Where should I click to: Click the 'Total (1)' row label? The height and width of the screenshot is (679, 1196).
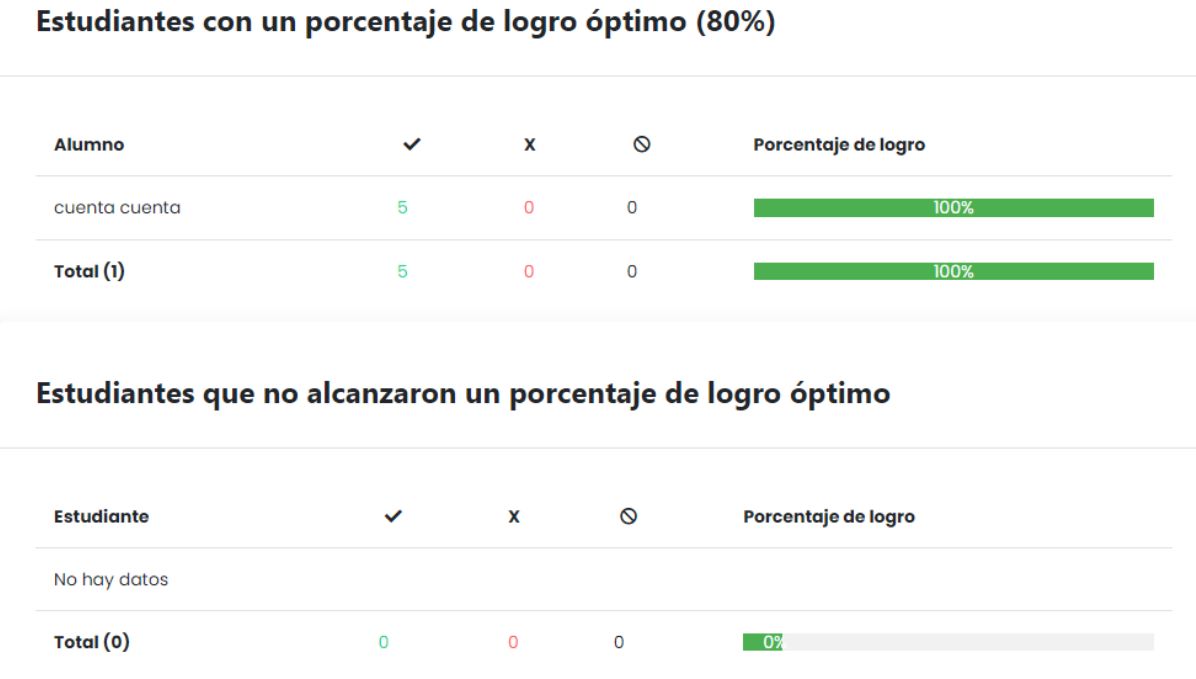89,271
